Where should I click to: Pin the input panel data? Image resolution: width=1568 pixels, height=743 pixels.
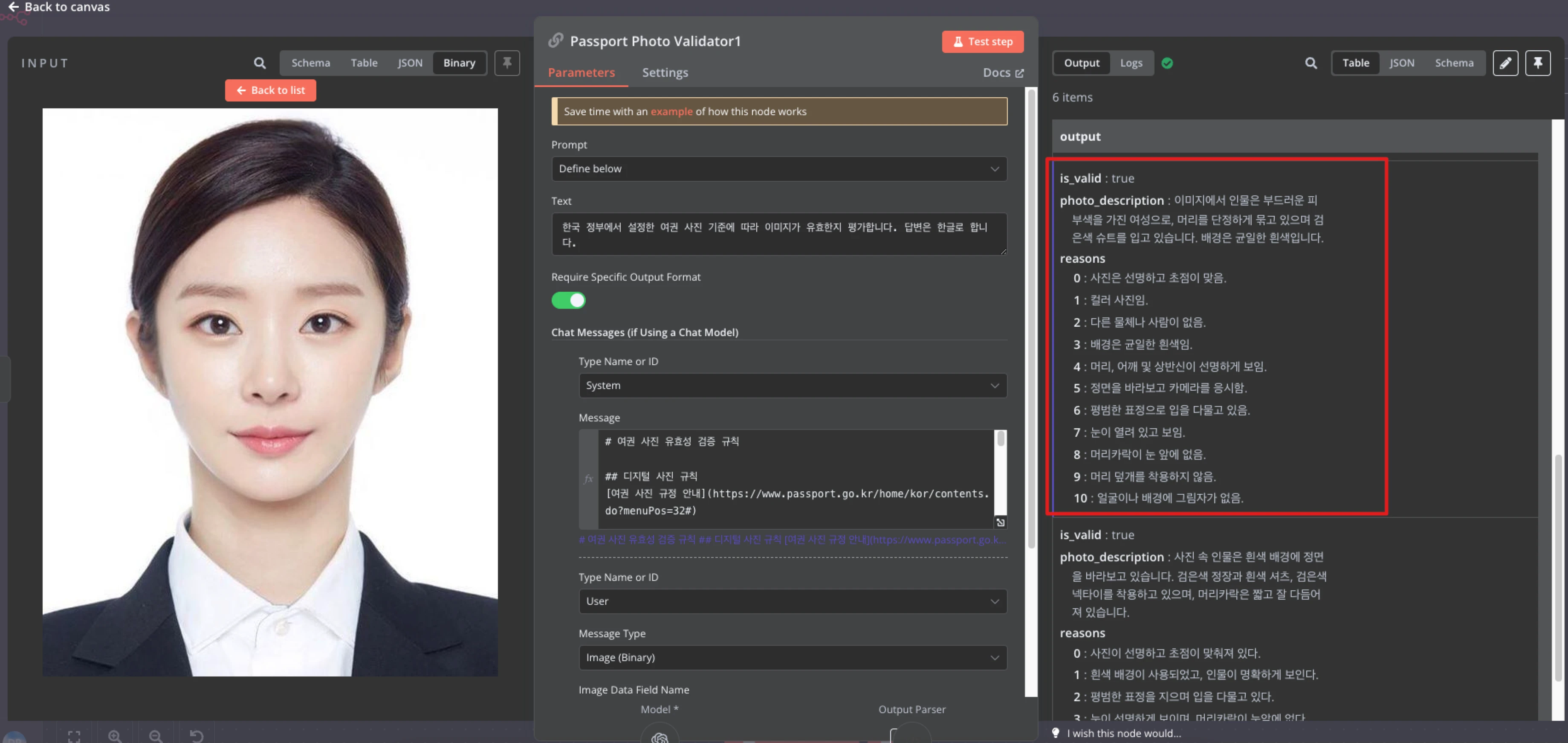[x=507, y=63]
